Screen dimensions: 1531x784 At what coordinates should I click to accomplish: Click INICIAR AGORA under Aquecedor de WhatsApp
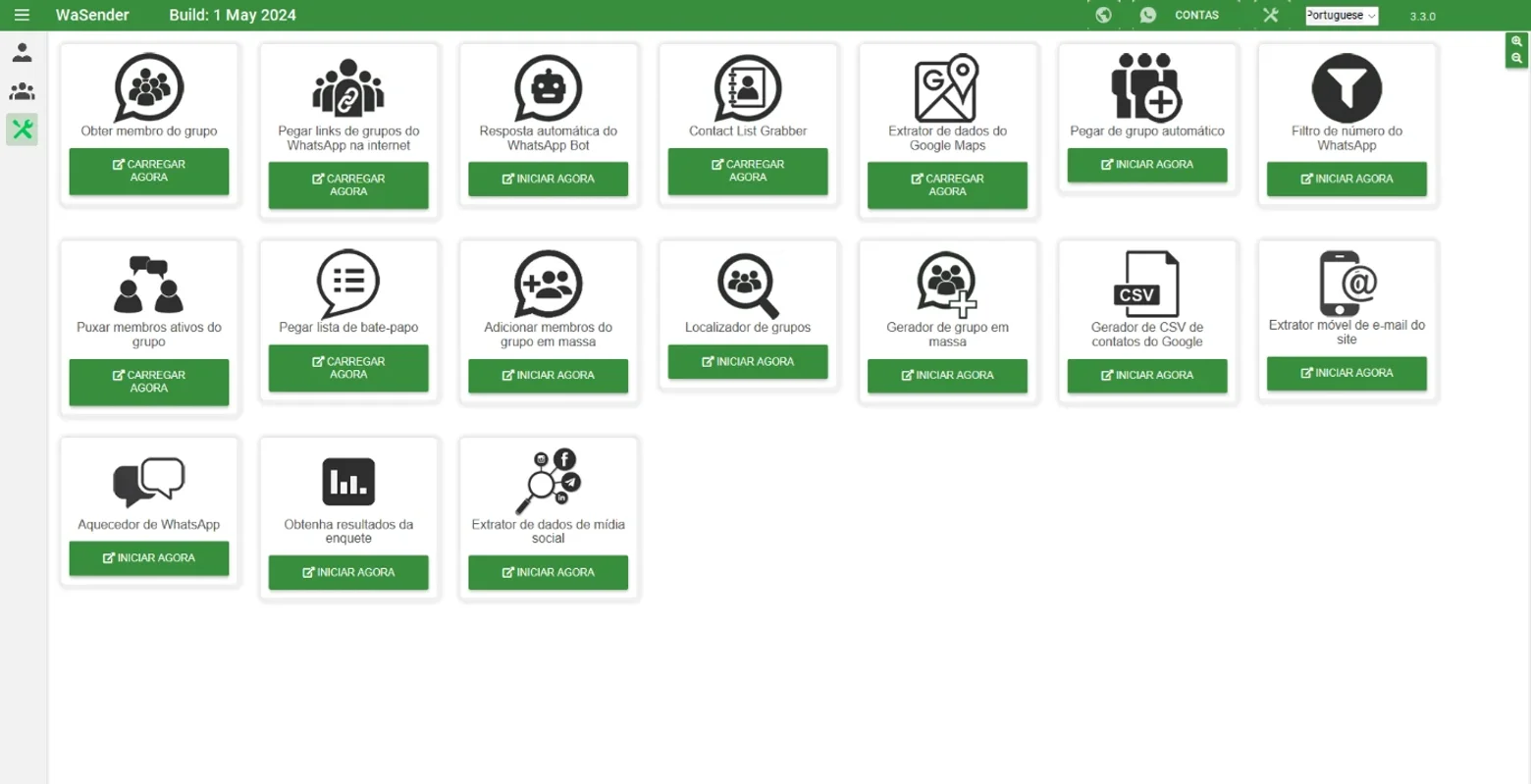click(149, 558)
